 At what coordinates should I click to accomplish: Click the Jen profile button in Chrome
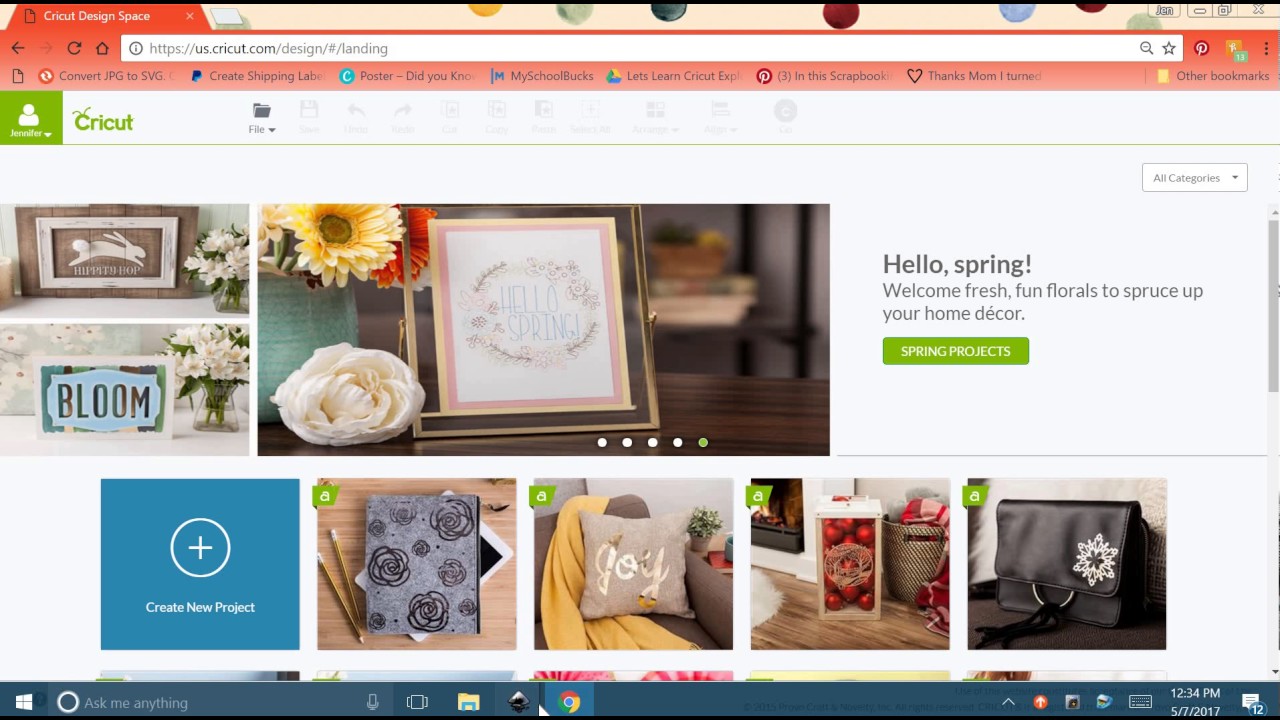point(1165,10)
